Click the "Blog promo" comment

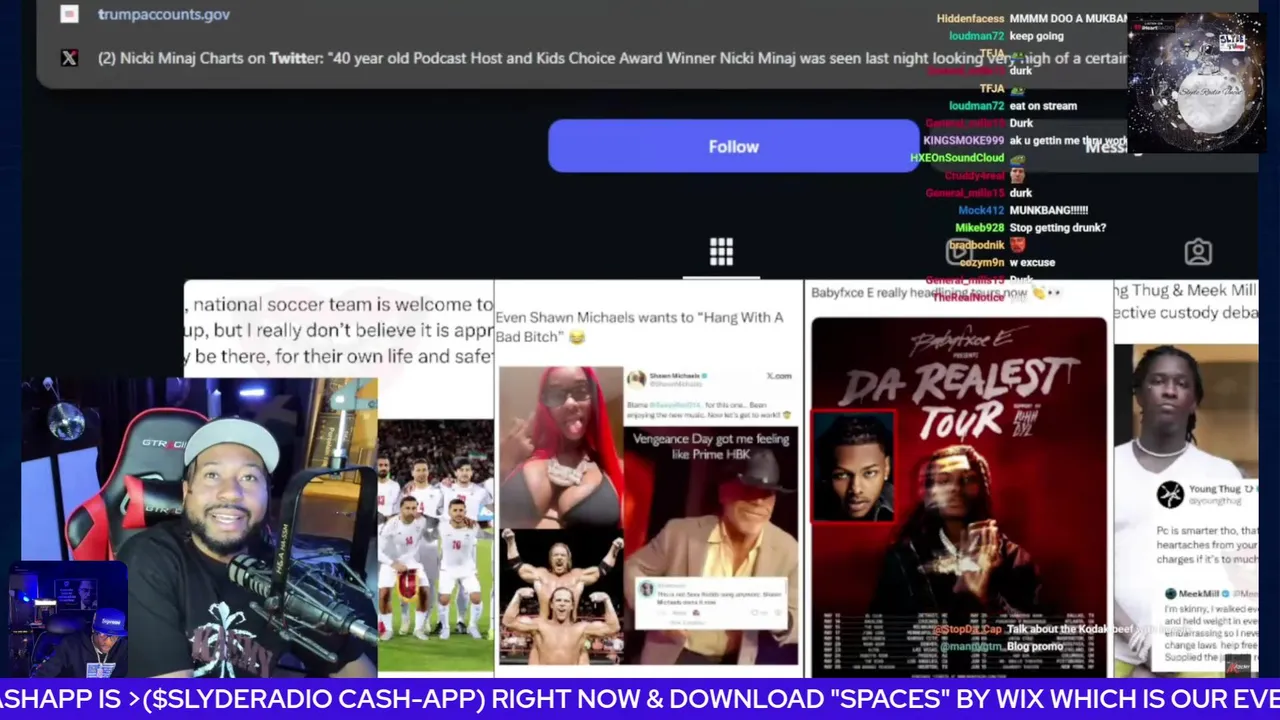[x=1035, y=646]
